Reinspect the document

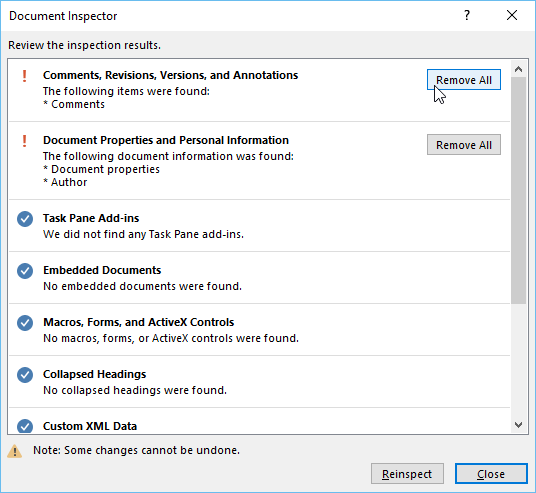pyautogui.click(x=407, y=474)
